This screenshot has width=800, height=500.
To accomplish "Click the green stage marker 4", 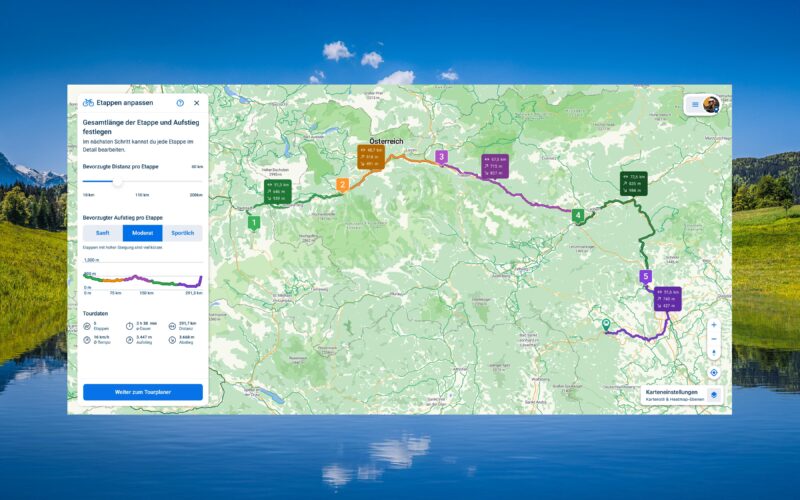I will pos(578,216).
